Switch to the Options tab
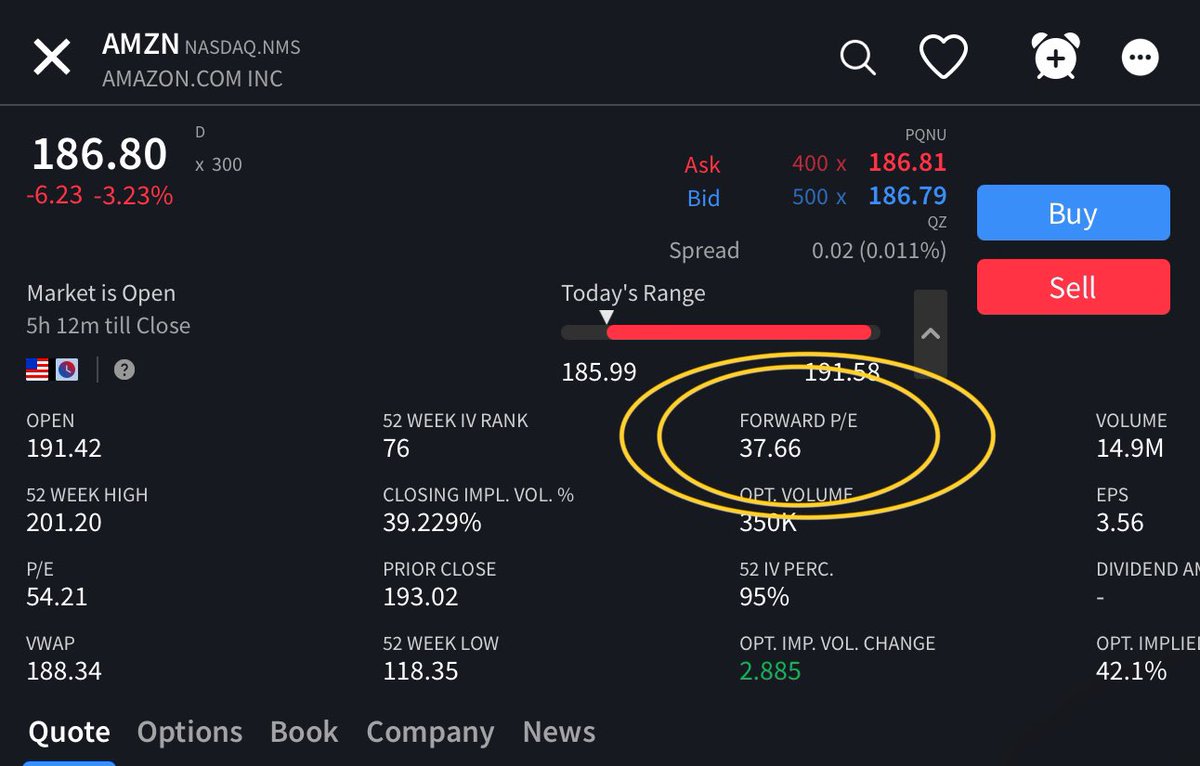 coord(190,732)
